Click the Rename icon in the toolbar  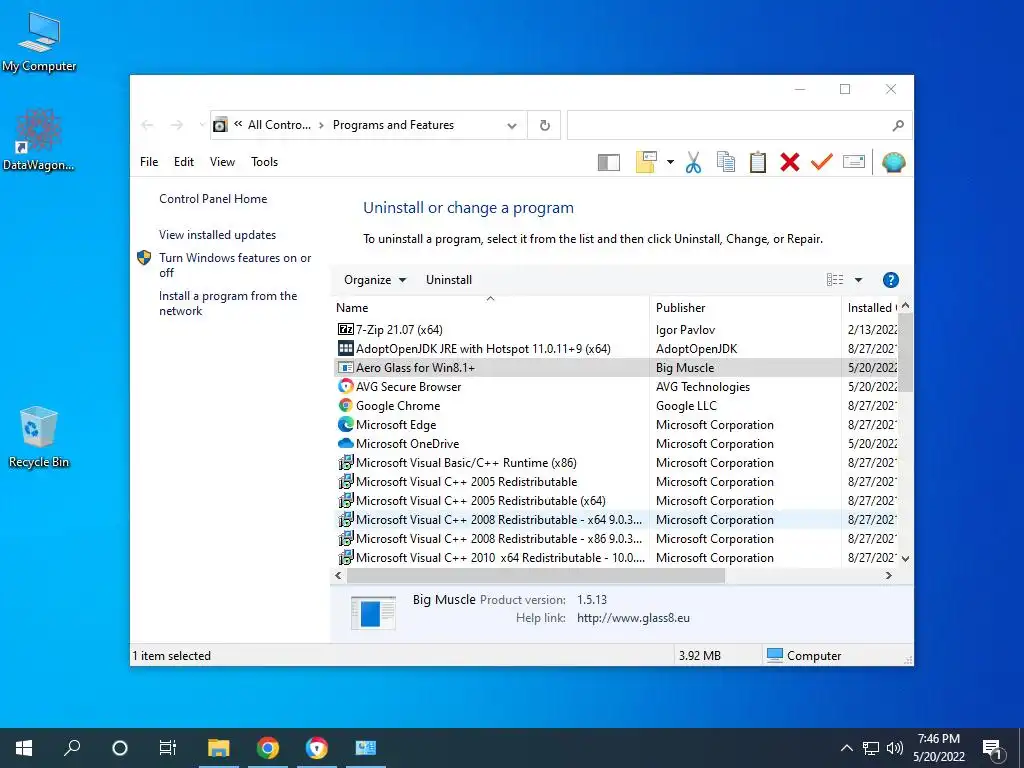[854, 162]
